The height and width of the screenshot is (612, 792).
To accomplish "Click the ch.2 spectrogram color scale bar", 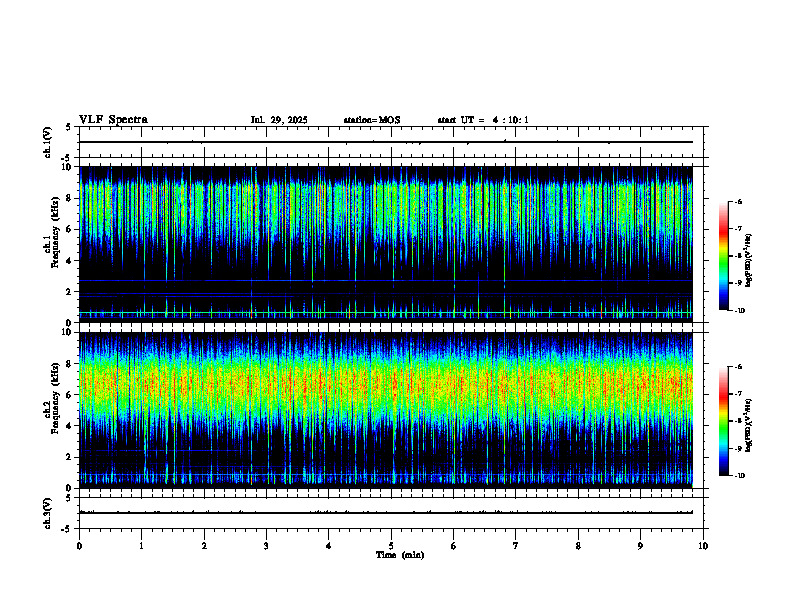I will point(724,421).
